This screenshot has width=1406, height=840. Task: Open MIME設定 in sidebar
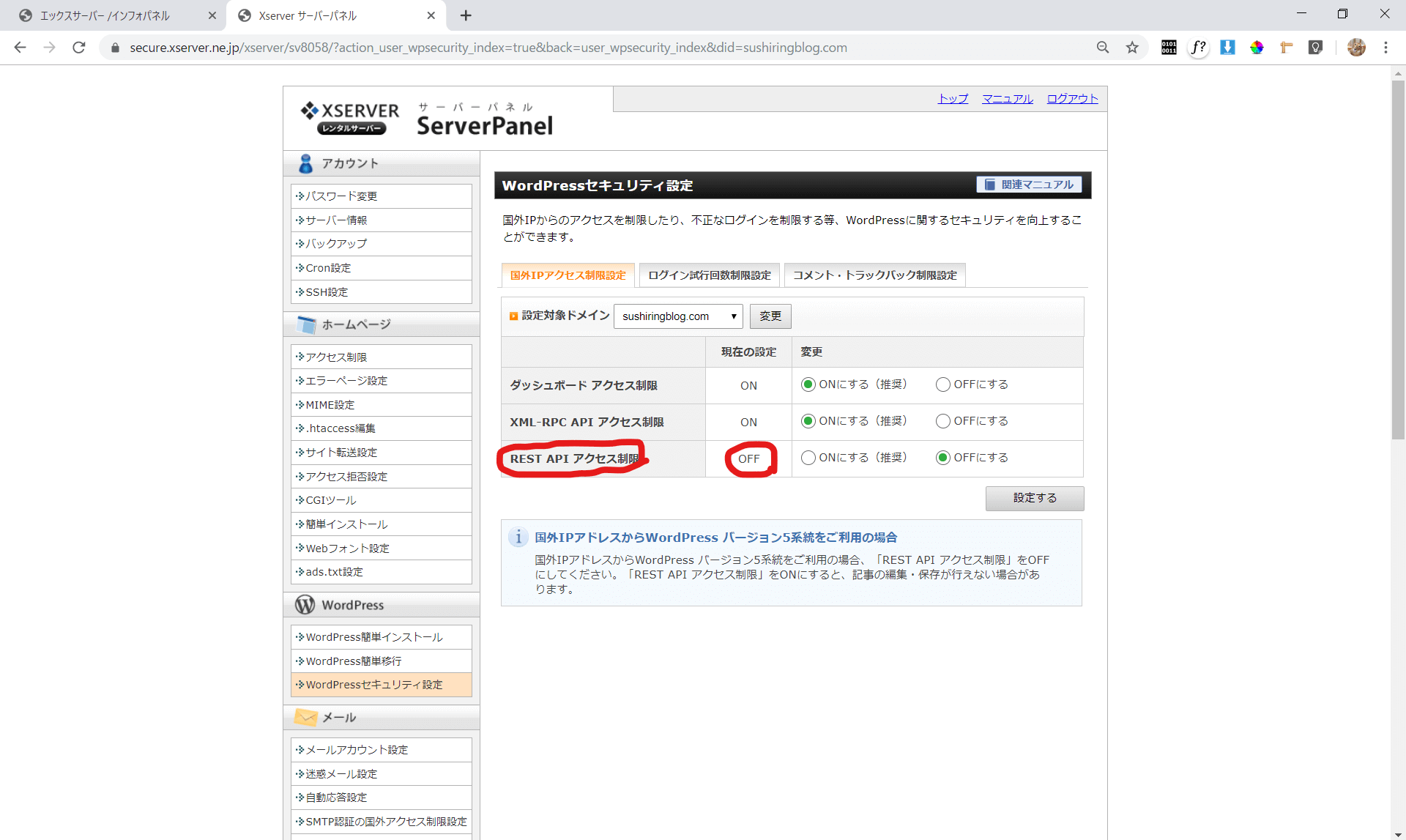pyautogui.click(x=381, y=405)
